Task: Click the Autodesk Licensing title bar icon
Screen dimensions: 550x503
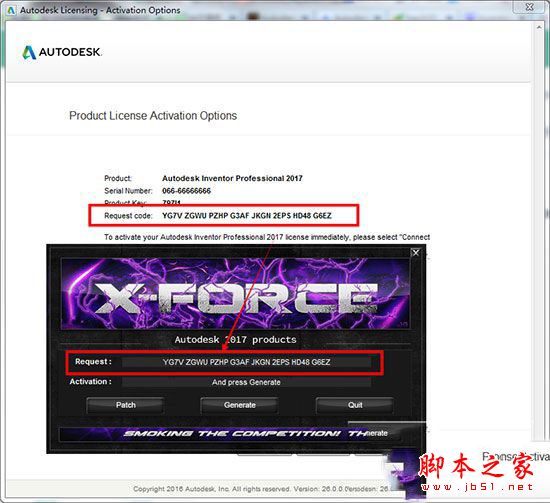Action: tap(11, 10)
